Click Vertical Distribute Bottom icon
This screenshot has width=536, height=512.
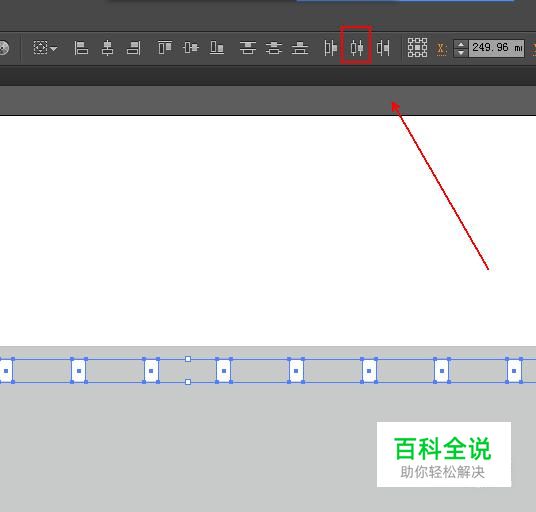(300, 48)
